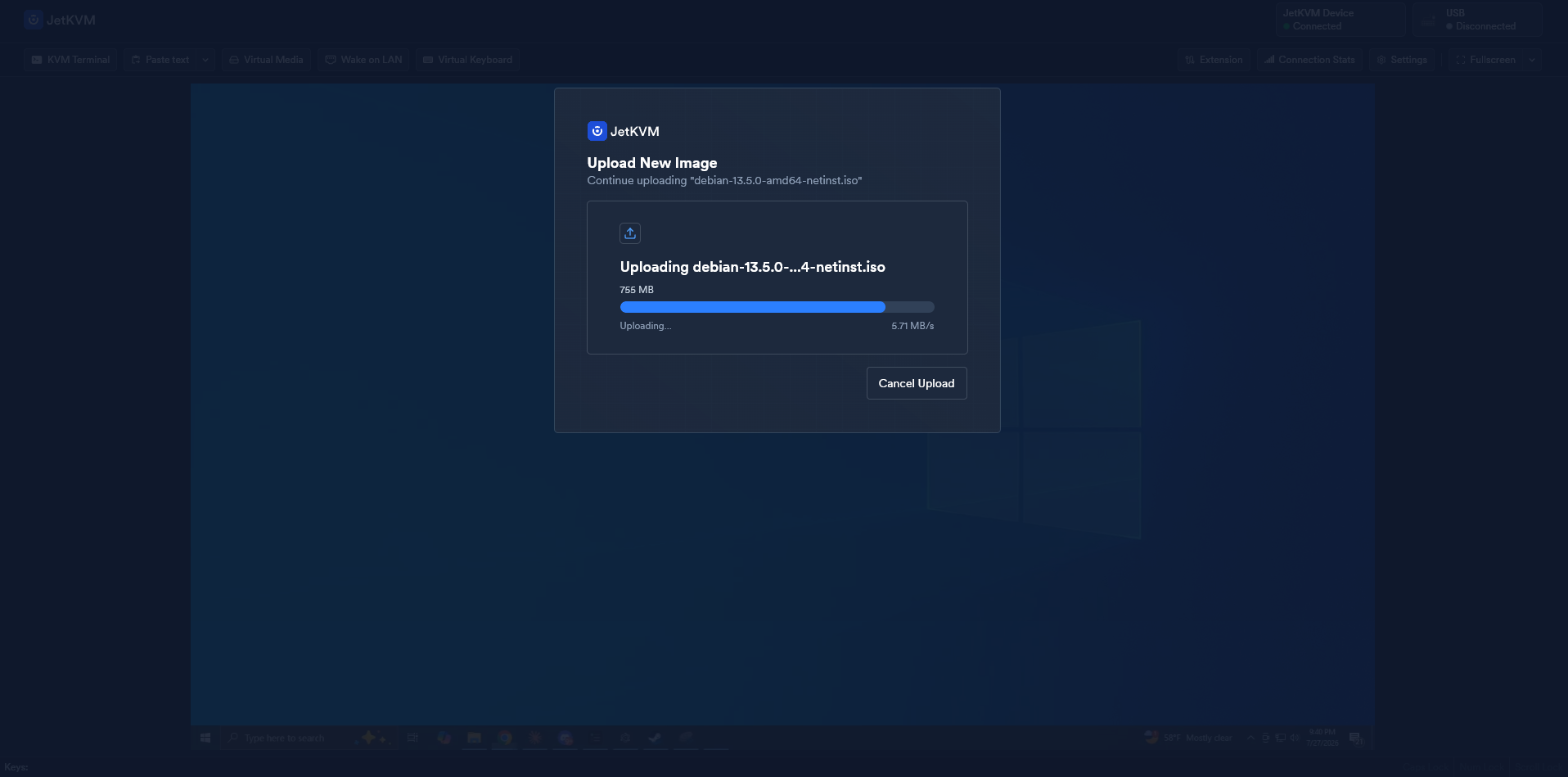Expand the Fullscreen dropdown arrow

pyautogui.click(x=1532, y=60)
